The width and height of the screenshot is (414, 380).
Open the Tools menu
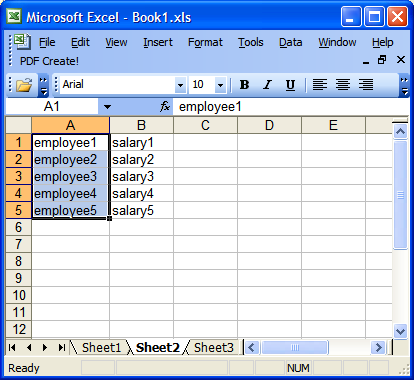point(251,42)
